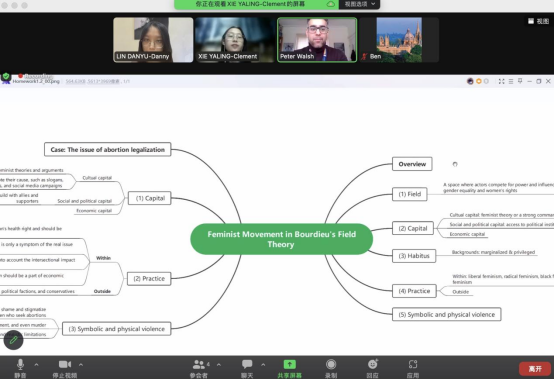Expand the arrow next to chat
The height and width of the screenshot is (379, 554).
click(263, 365)
